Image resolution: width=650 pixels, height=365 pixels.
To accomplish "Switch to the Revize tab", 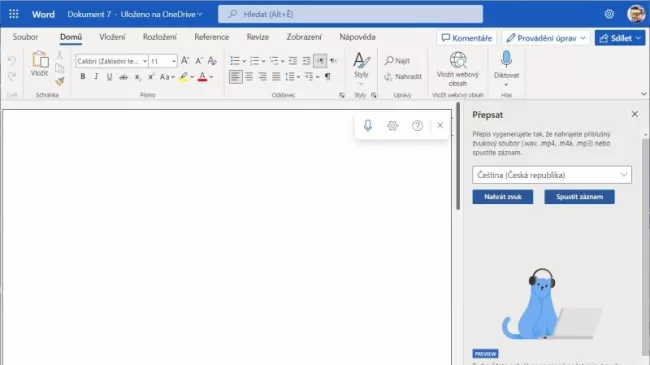I will (x=258, y=37).
